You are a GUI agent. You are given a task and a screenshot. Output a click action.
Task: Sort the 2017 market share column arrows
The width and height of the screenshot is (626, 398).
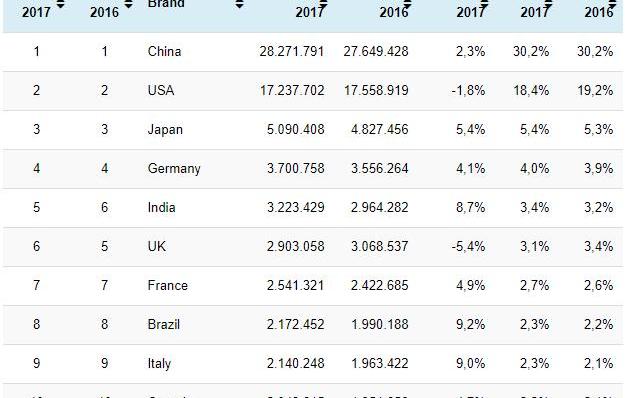548,4
